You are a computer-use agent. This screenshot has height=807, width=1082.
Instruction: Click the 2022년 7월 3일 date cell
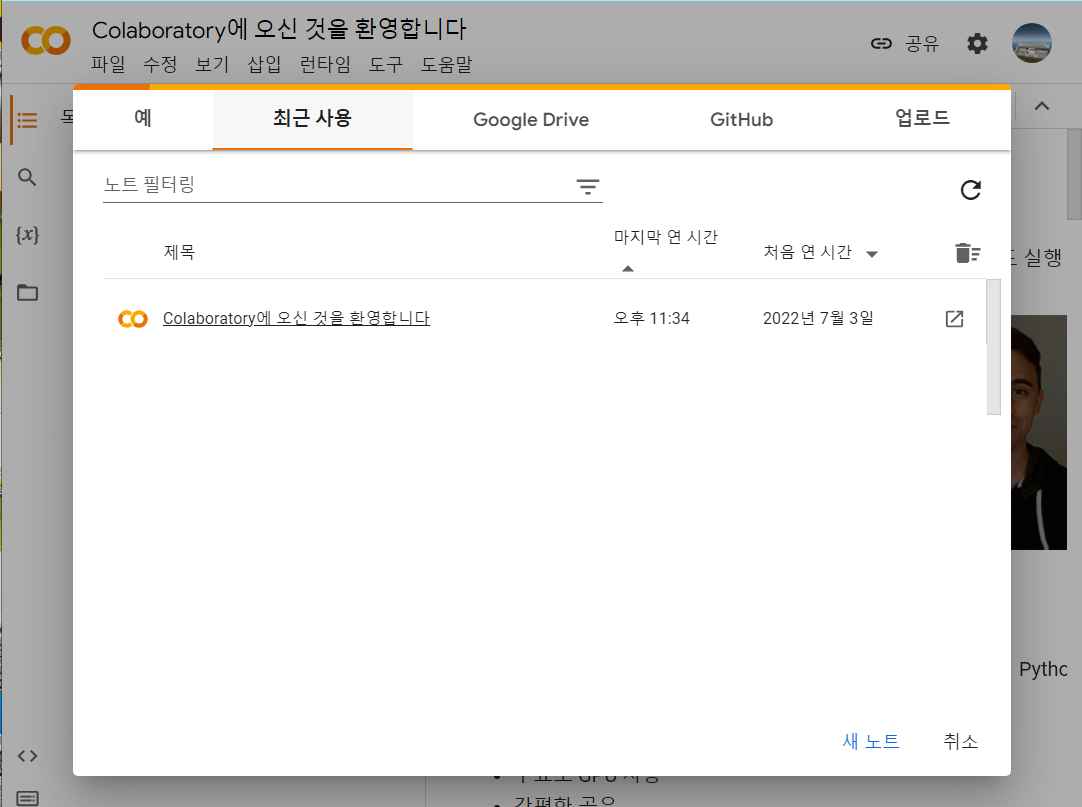[818, 318]
